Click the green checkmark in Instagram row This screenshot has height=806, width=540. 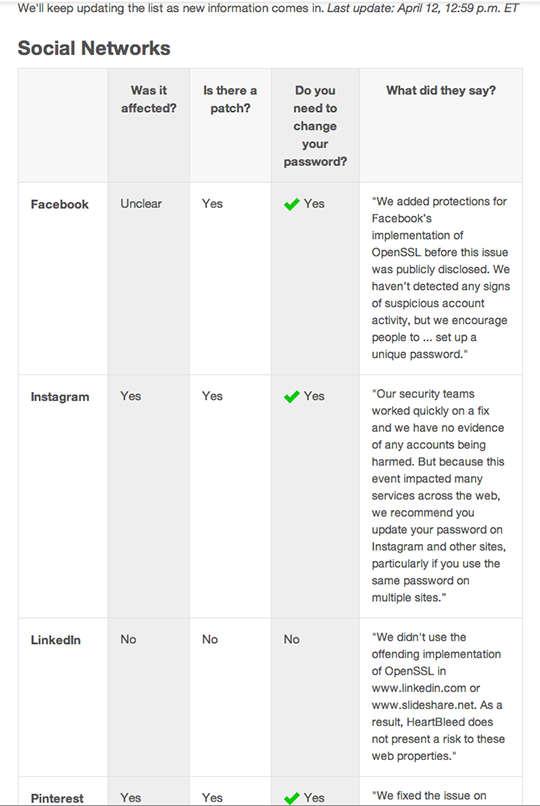click(x=291, y=397)
